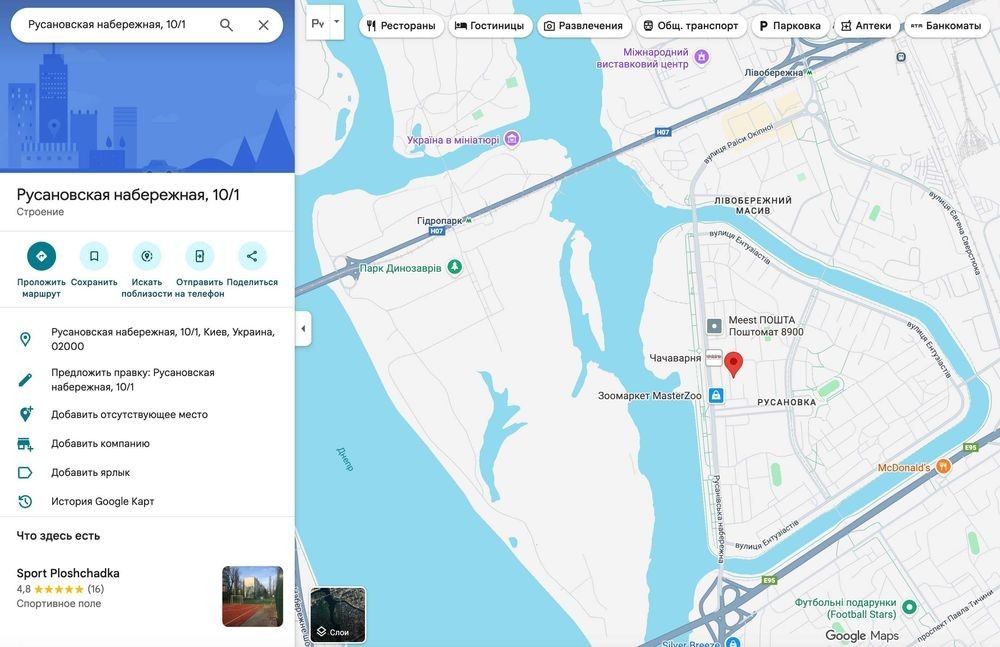Click Добавить отсутствующее место
The height and width of the screenshot is (647, 1000).
129,414
